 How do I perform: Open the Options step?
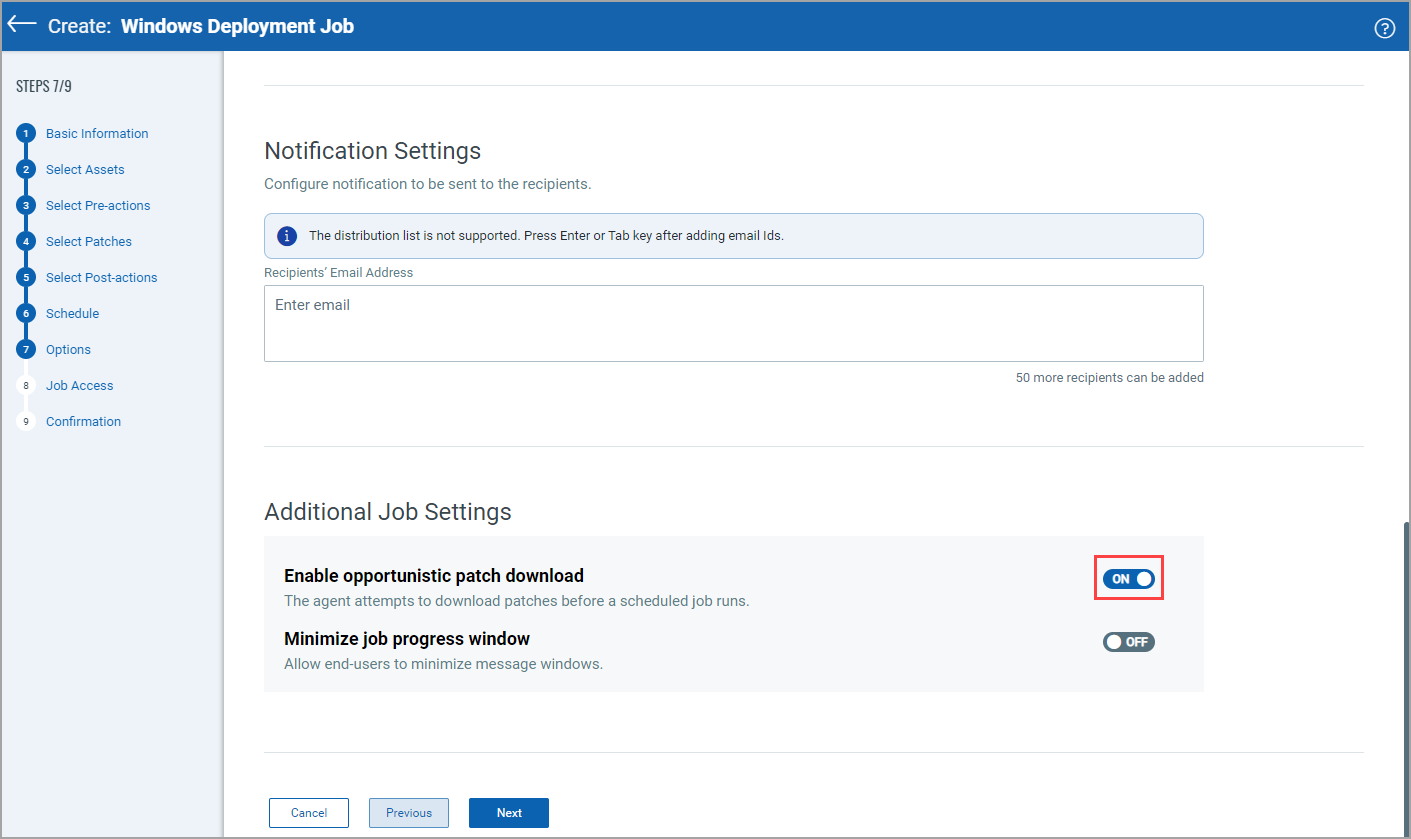(68, 350)
